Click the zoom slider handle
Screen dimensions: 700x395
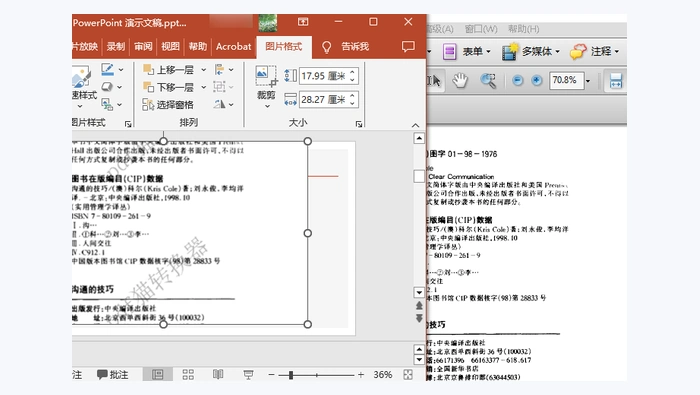tap(291, 375)
